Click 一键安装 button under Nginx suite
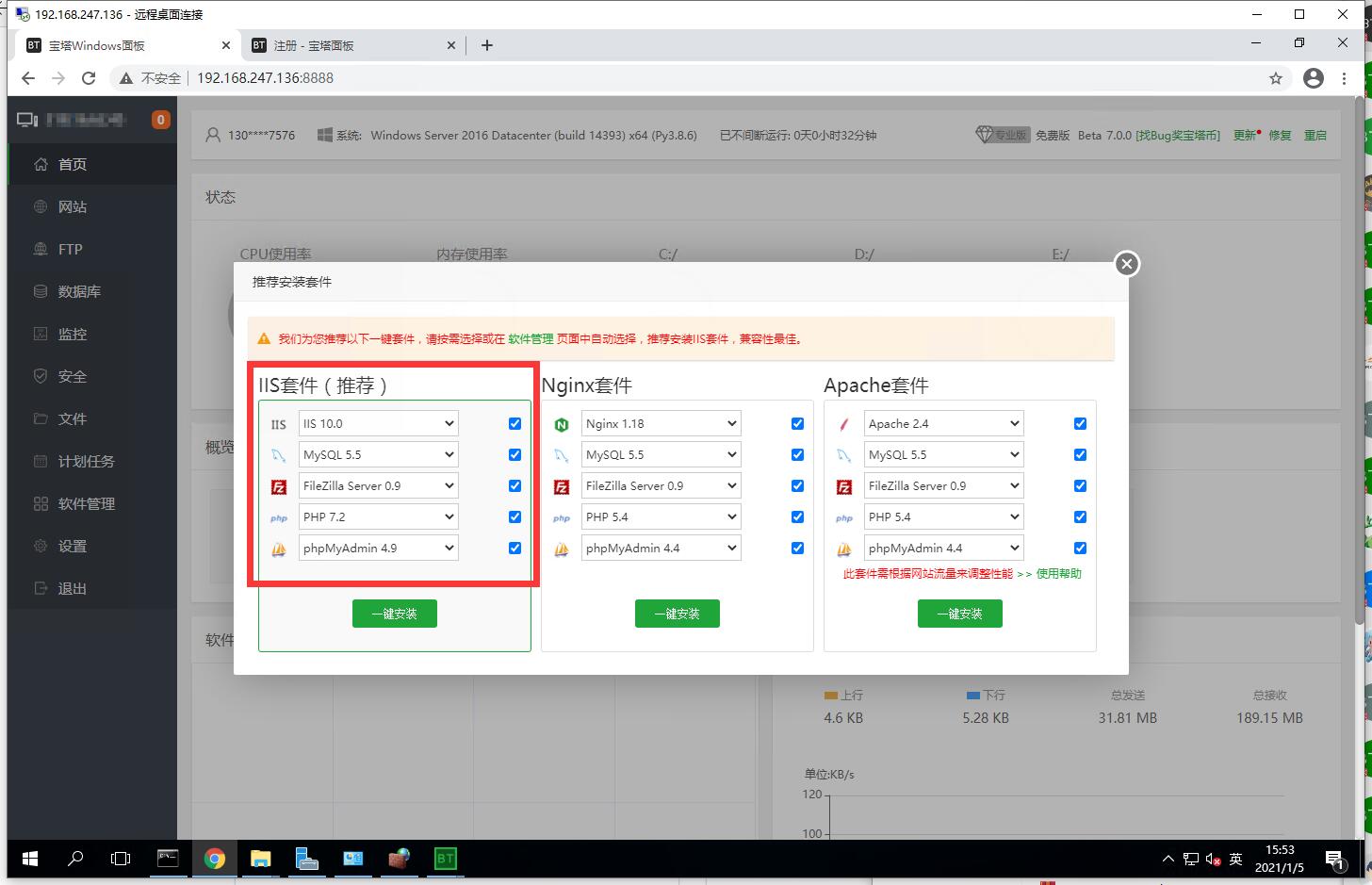Viewport: 1372px width, 885px height. pos(678,614)
